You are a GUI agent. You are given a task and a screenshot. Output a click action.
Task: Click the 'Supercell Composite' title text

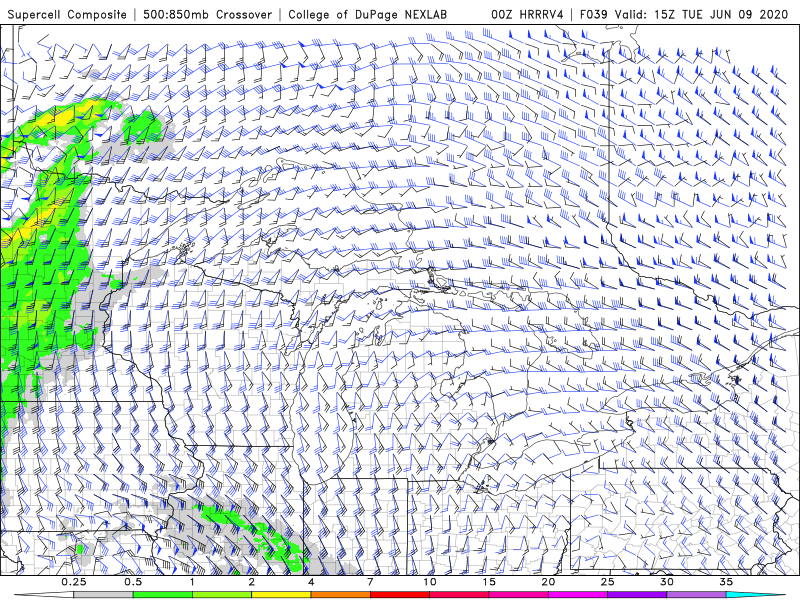67,15
